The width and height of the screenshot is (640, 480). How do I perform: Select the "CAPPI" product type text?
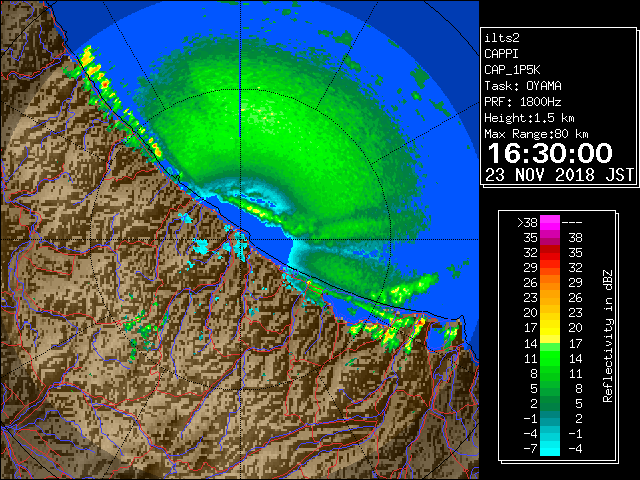tap(501, 54)
